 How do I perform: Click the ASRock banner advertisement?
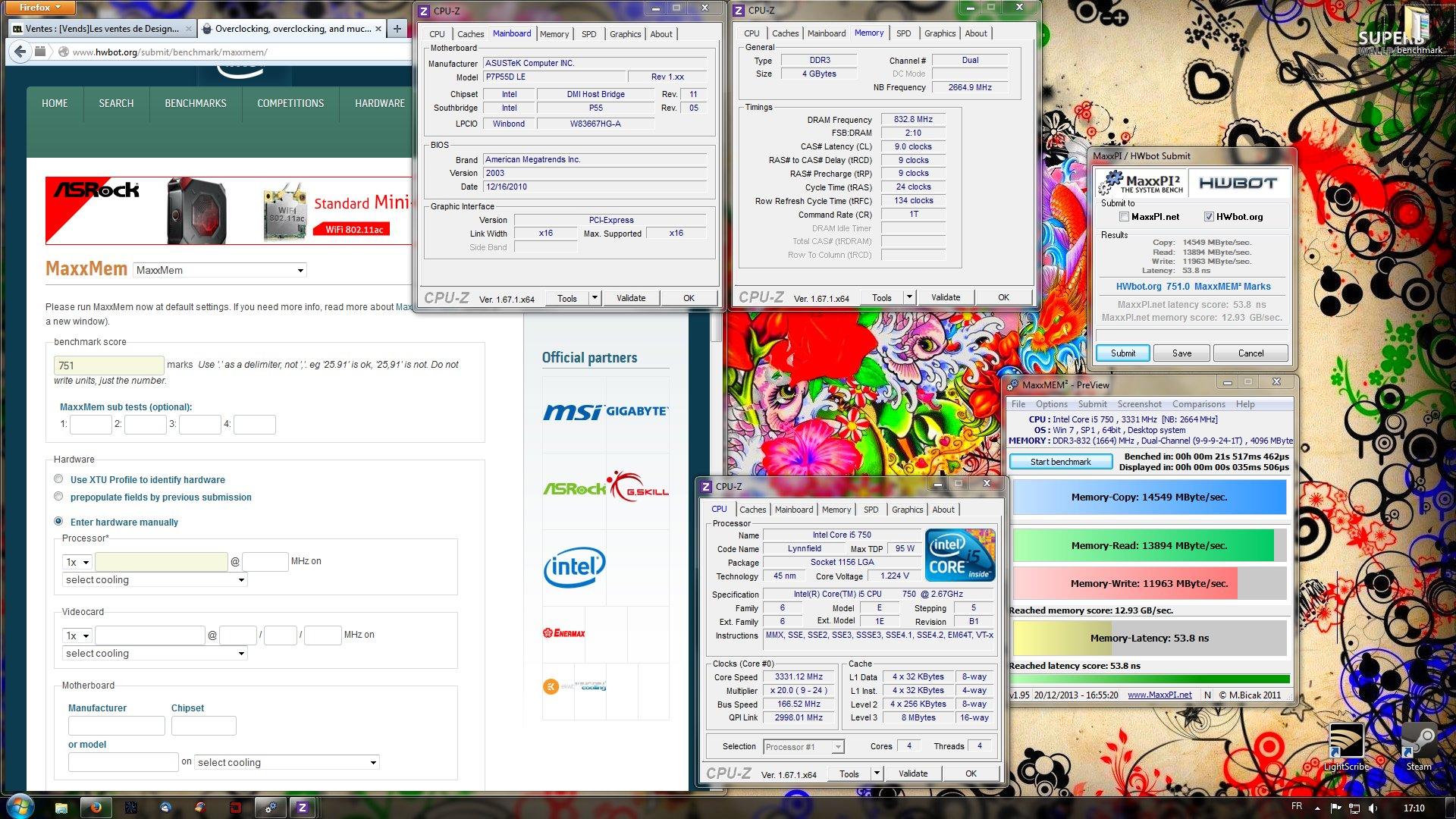click(228, 211)
